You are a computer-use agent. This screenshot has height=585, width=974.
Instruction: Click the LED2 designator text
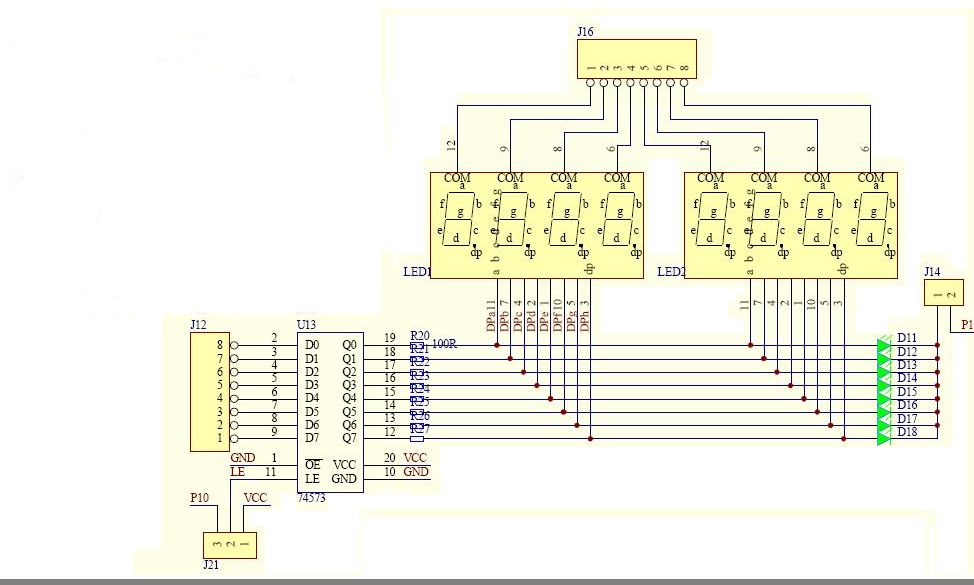pos(670,272)
